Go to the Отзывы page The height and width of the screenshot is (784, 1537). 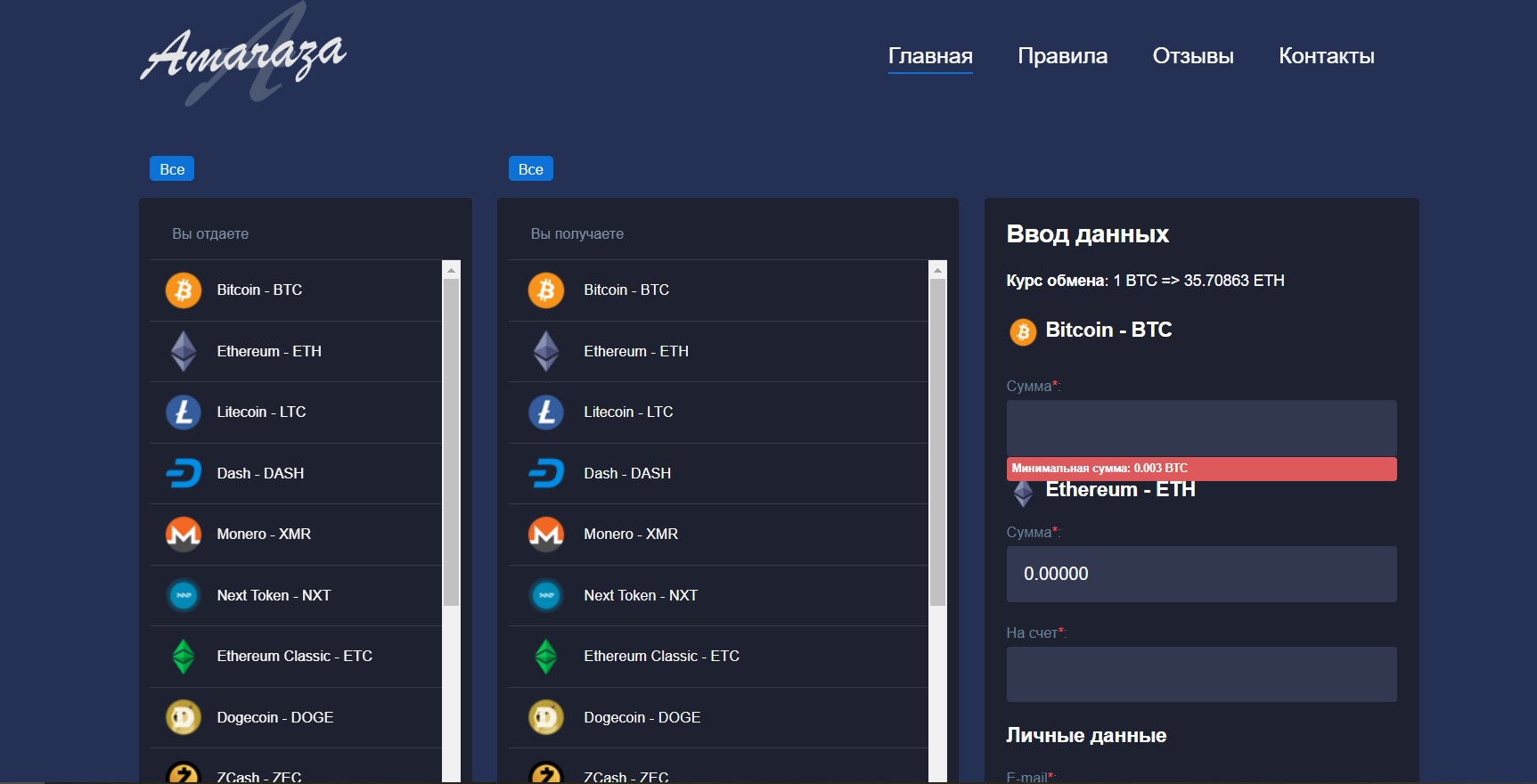[1193, 56]
